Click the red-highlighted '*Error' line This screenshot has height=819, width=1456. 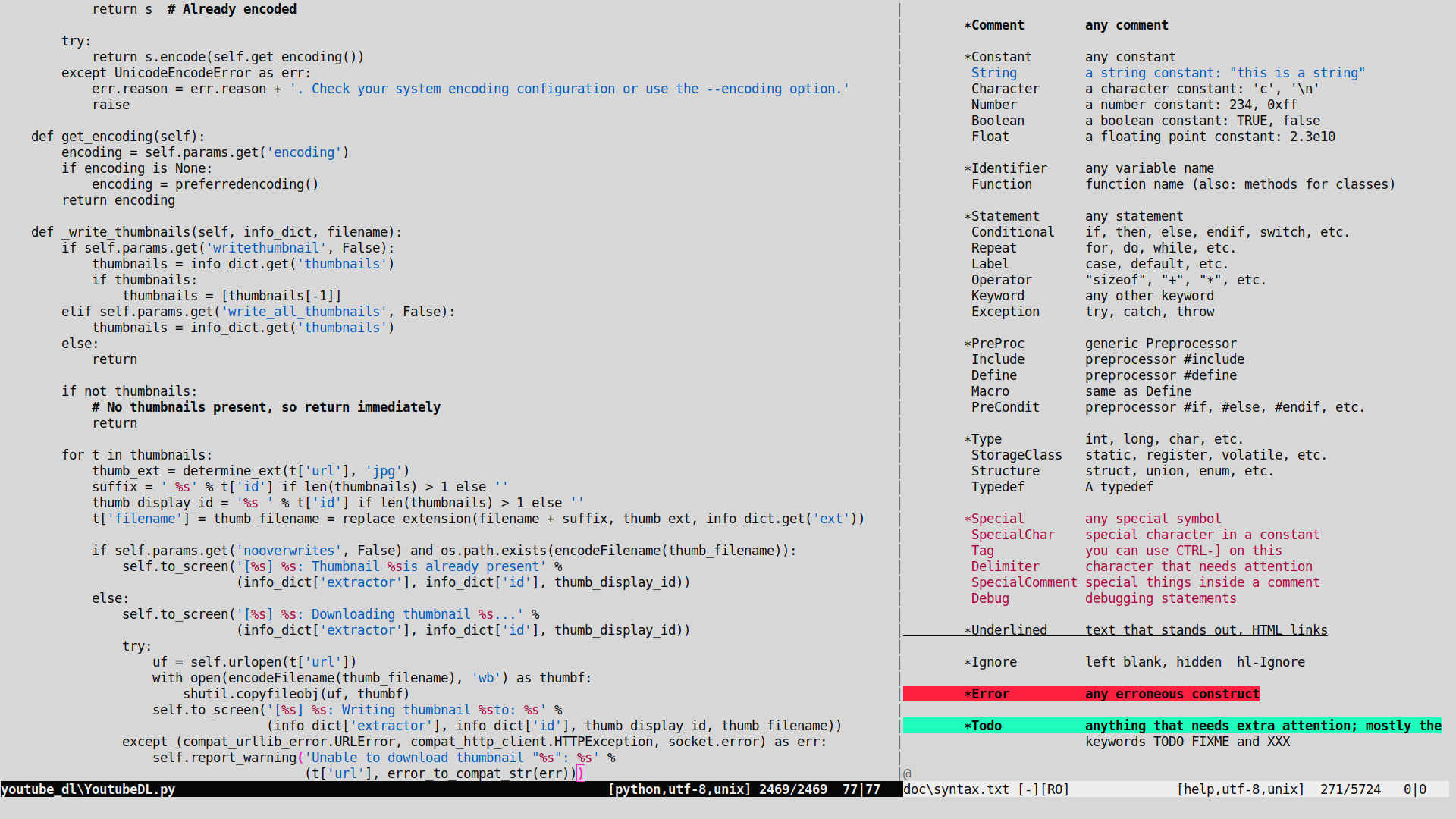pyautogui.click(x=1081, y=694)
